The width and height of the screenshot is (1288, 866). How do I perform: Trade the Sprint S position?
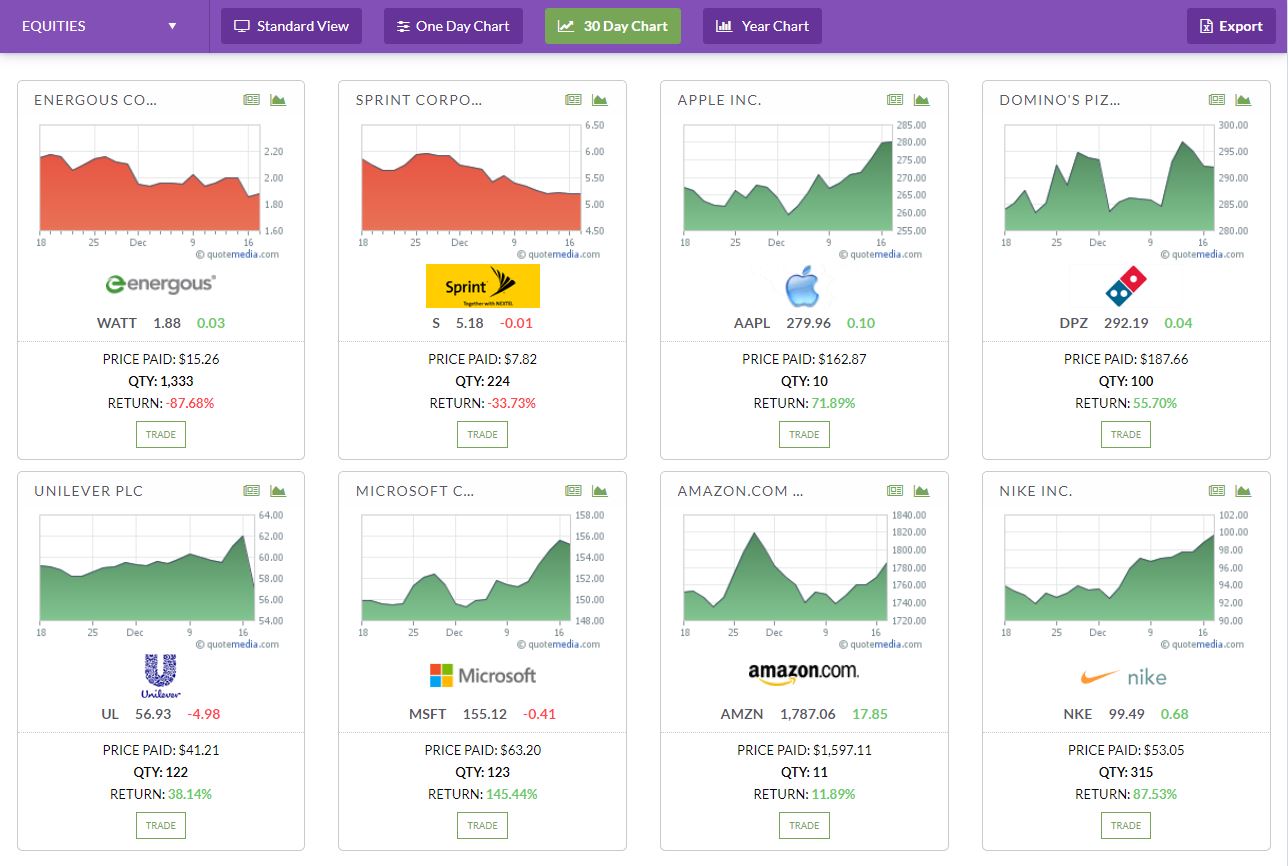(483, 434)
